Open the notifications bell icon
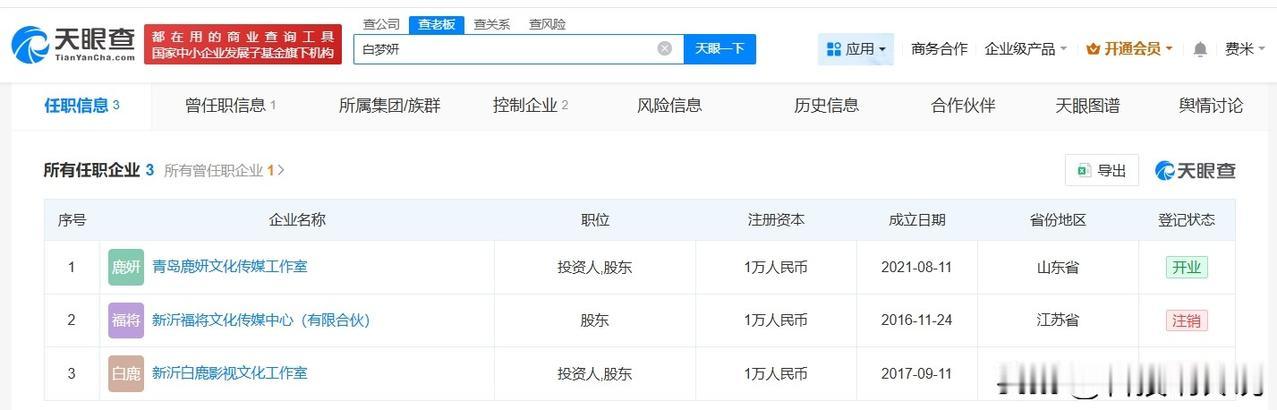This screenshot has width=1277, height=410. coord(1200,49)
